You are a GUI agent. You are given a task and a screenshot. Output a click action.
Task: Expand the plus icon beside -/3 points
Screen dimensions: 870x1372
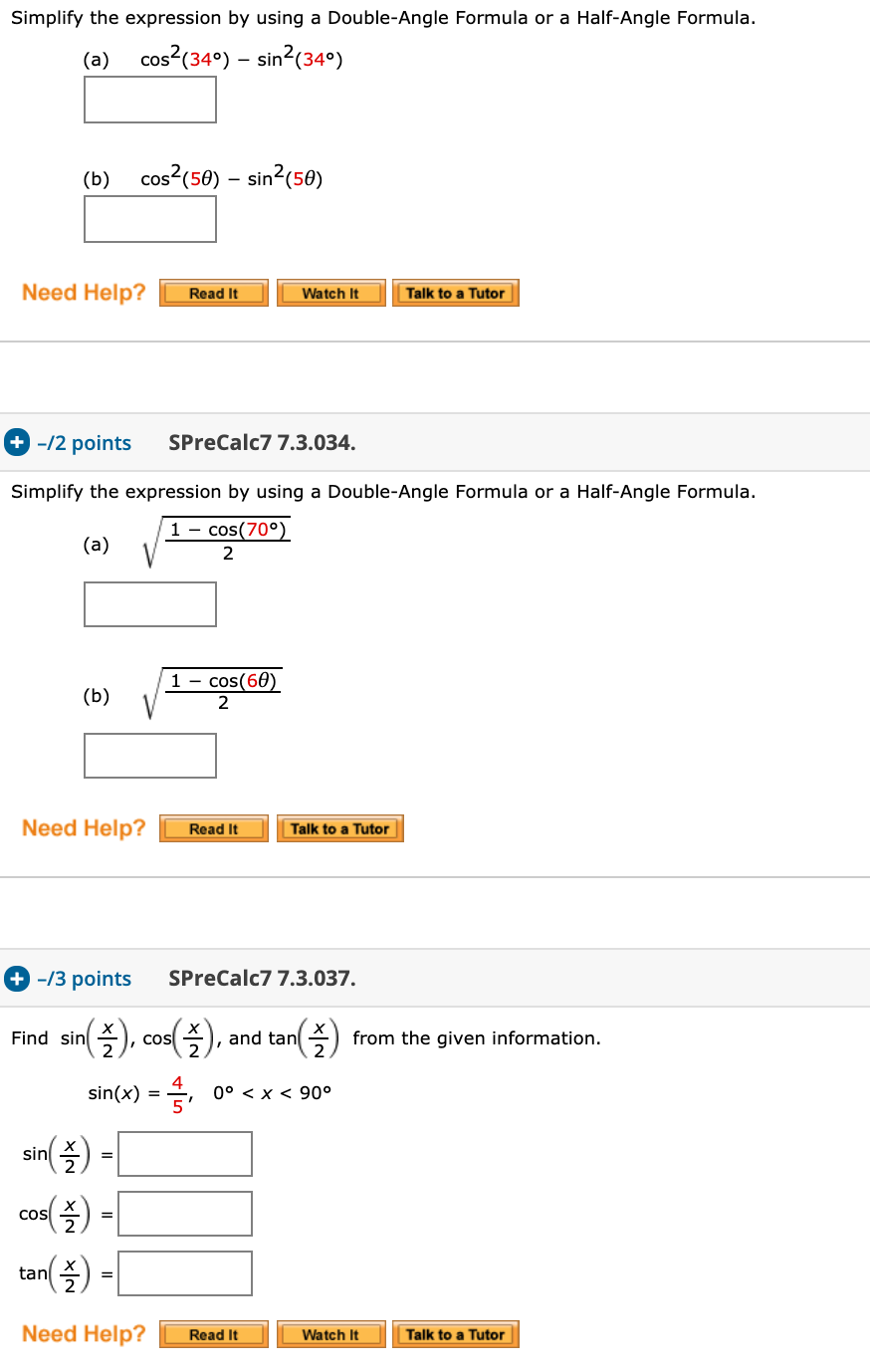(x=17, y=978)
